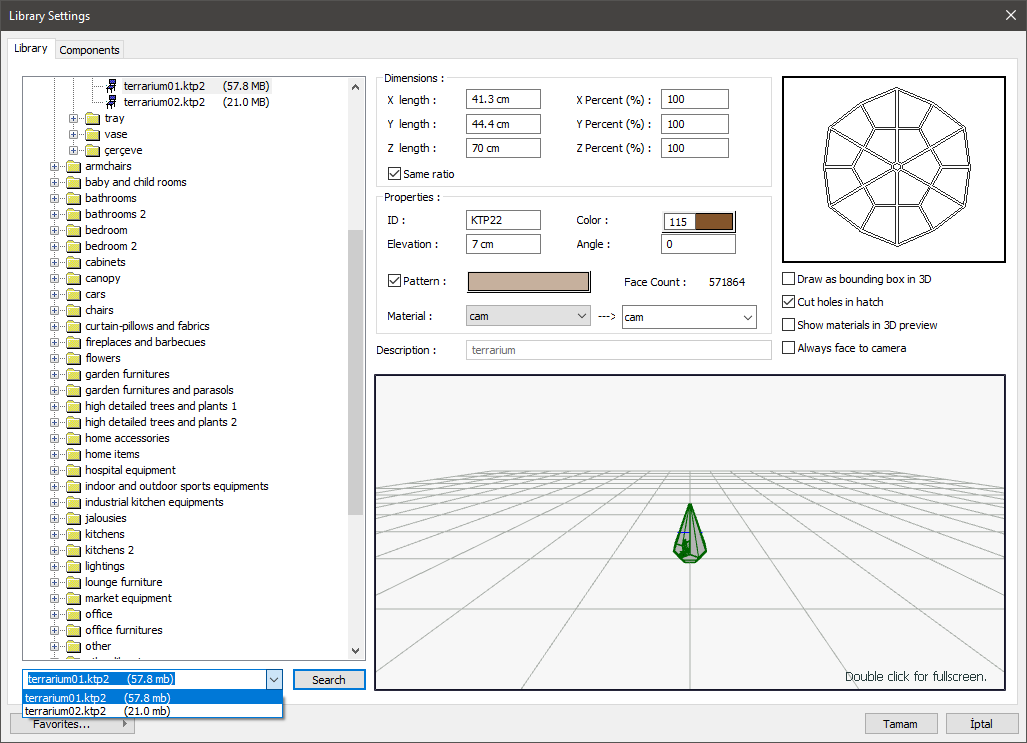Screen dimensions: 1027x743
Task: Click the X length input field
Action: click(x=503, y=100)
